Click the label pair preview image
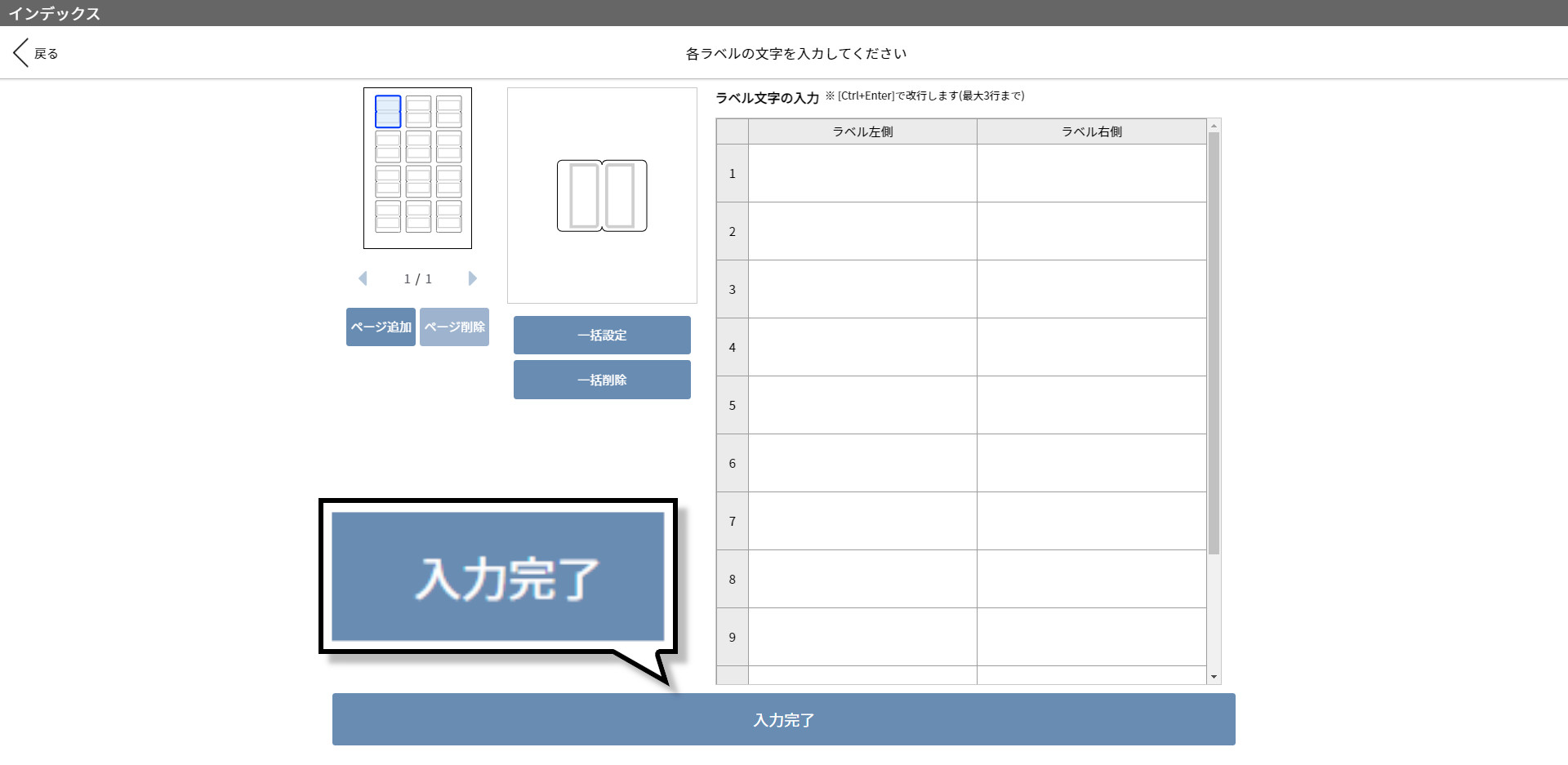 pos(602,195)
